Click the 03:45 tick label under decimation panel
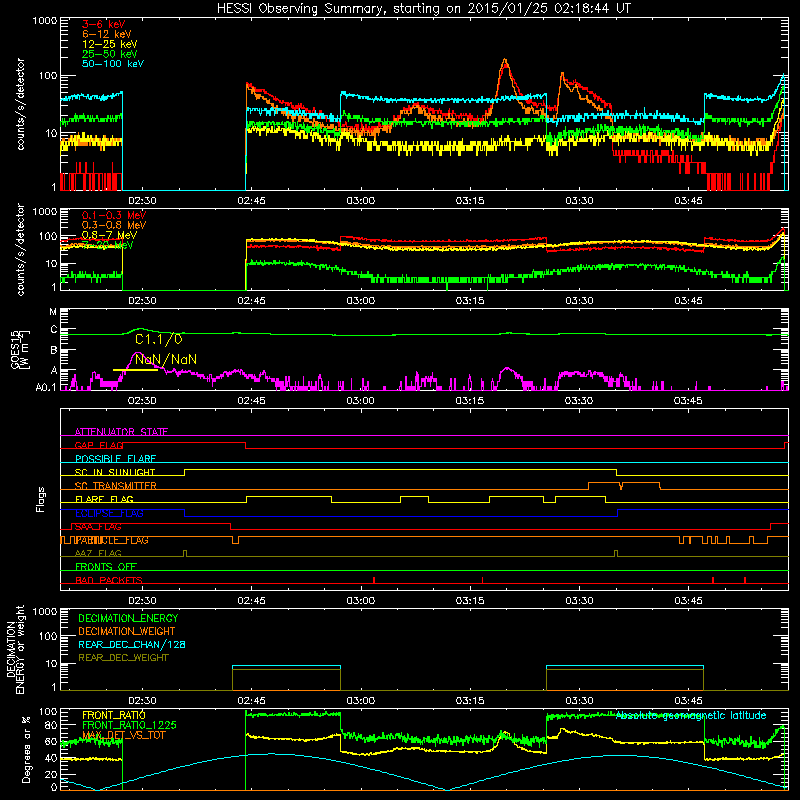The height and width of the screenshot is (800, 800). (x=688, y=701)
